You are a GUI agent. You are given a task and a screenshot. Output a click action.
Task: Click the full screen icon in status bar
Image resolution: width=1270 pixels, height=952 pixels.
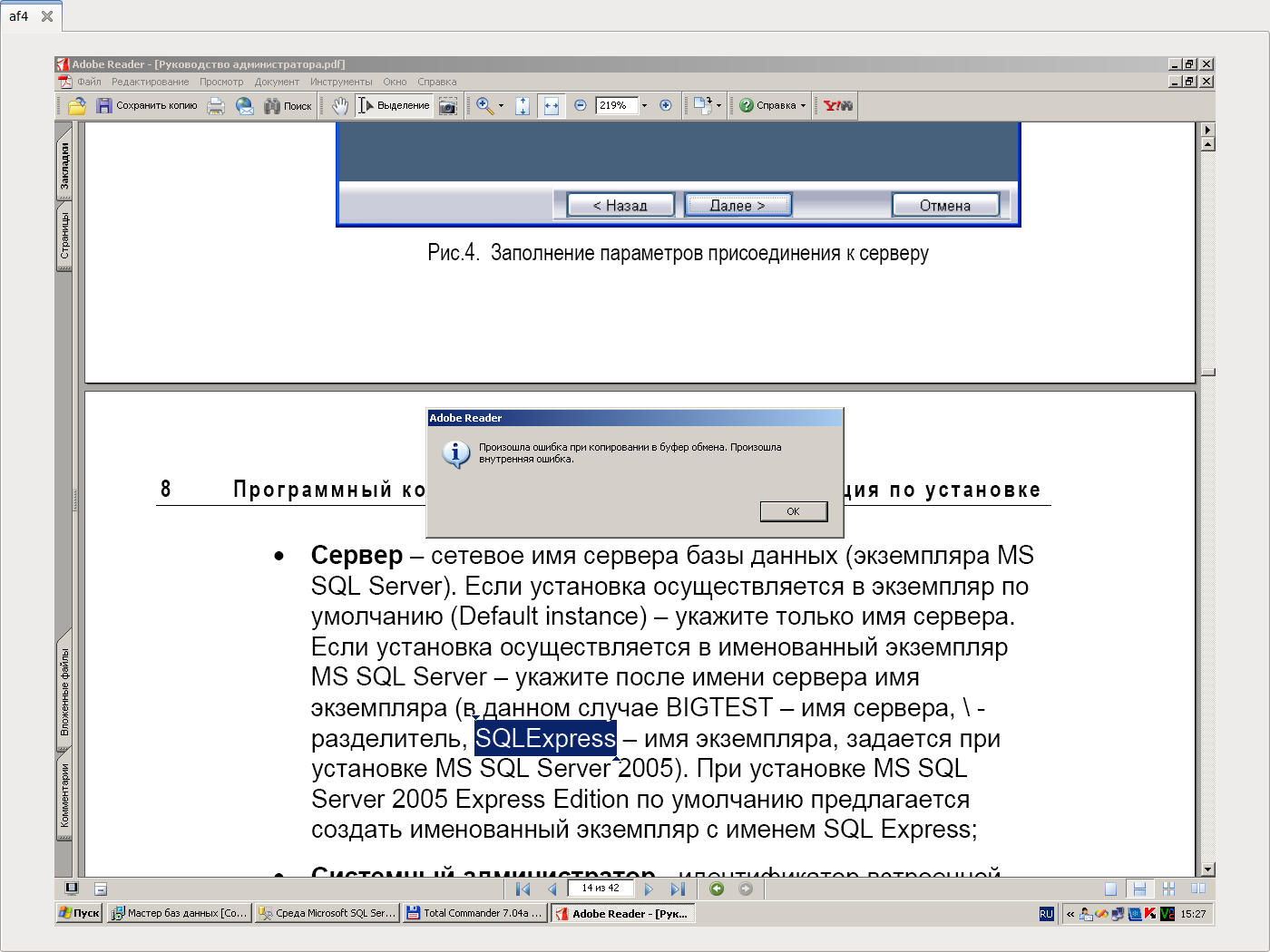(x=72, y=889)
